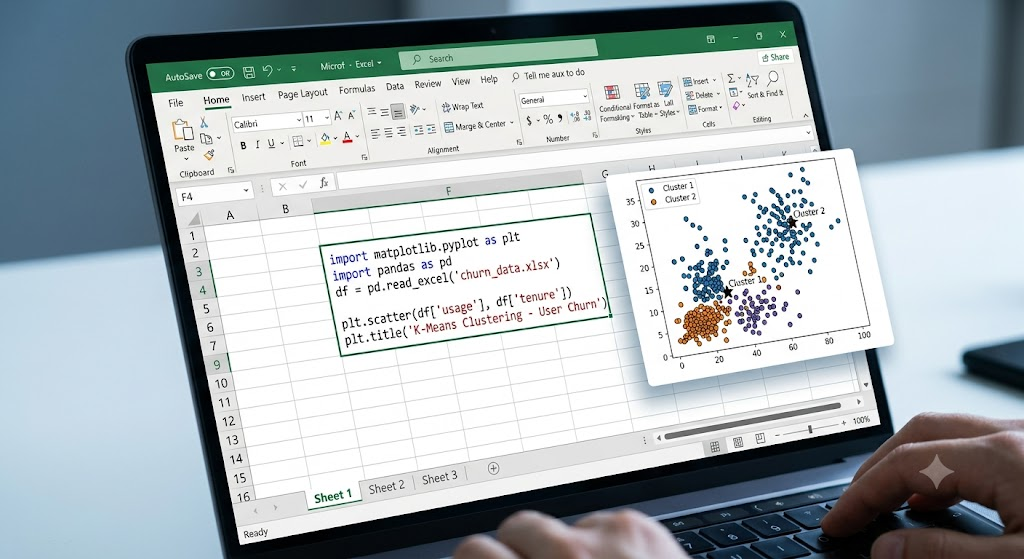
Task: Switch to the Page Layout tab
Action: [x=302, y=93]
